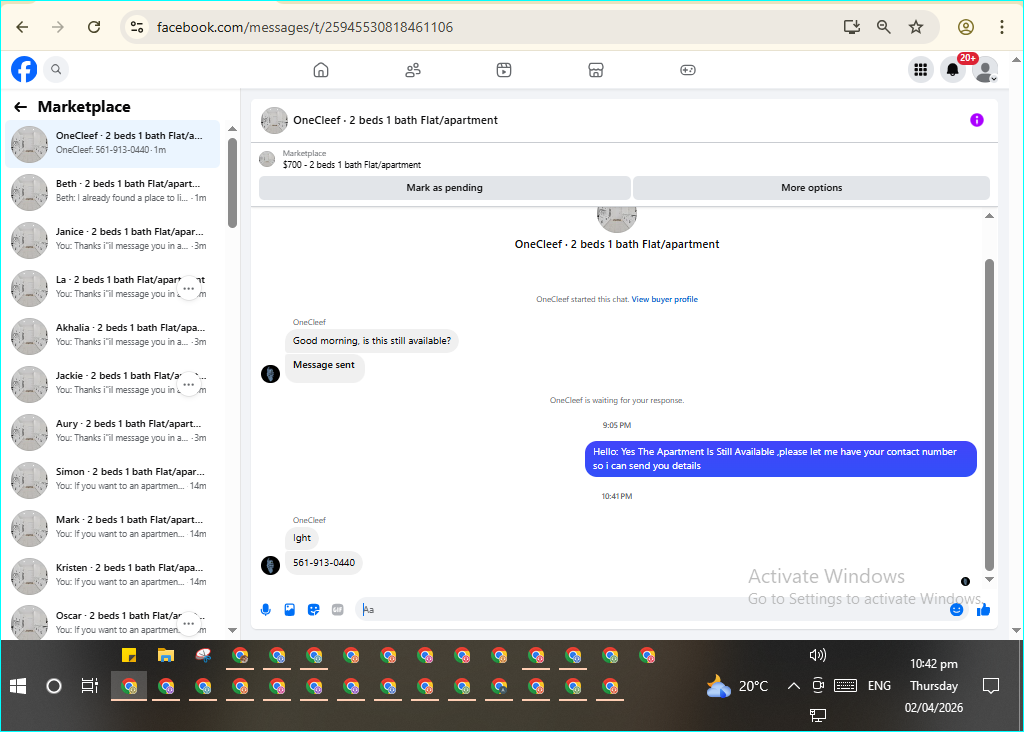Viewport: 1024px width, 732px height.
Task: Open Chrome three-dot menu
Action: [x=1002, y=27]
